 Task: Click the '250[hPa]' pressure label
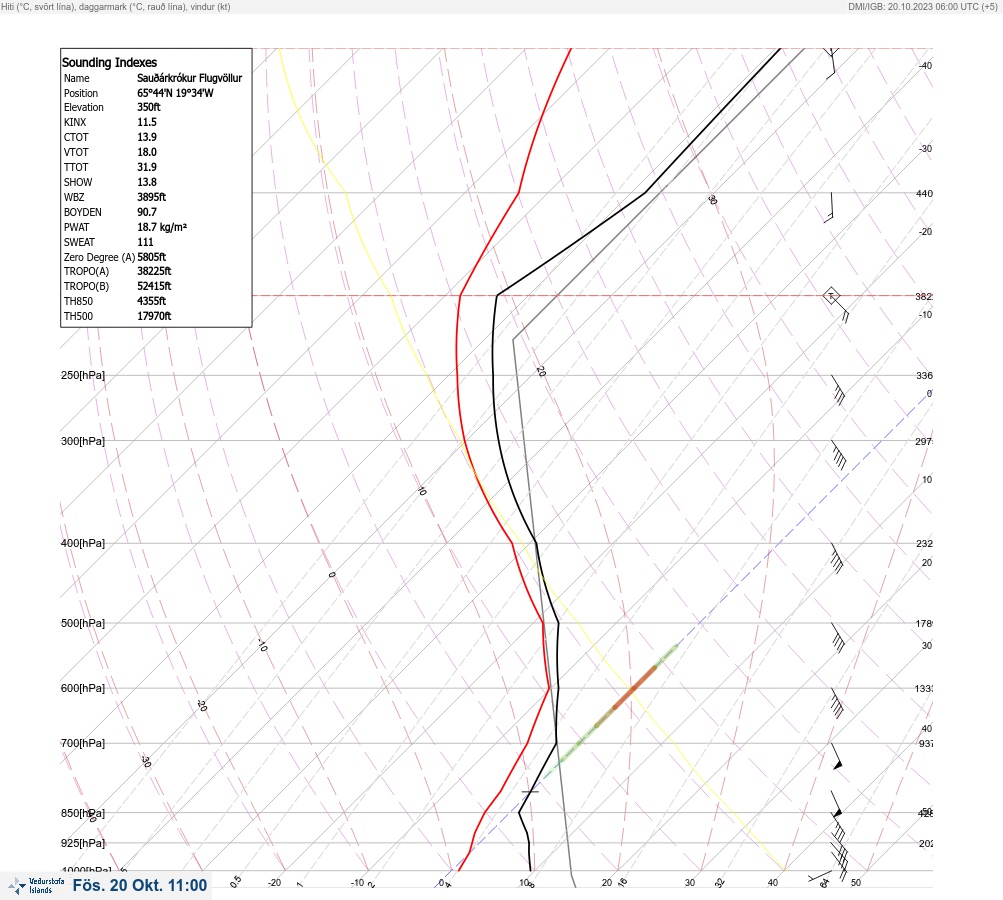pos(83,375)
